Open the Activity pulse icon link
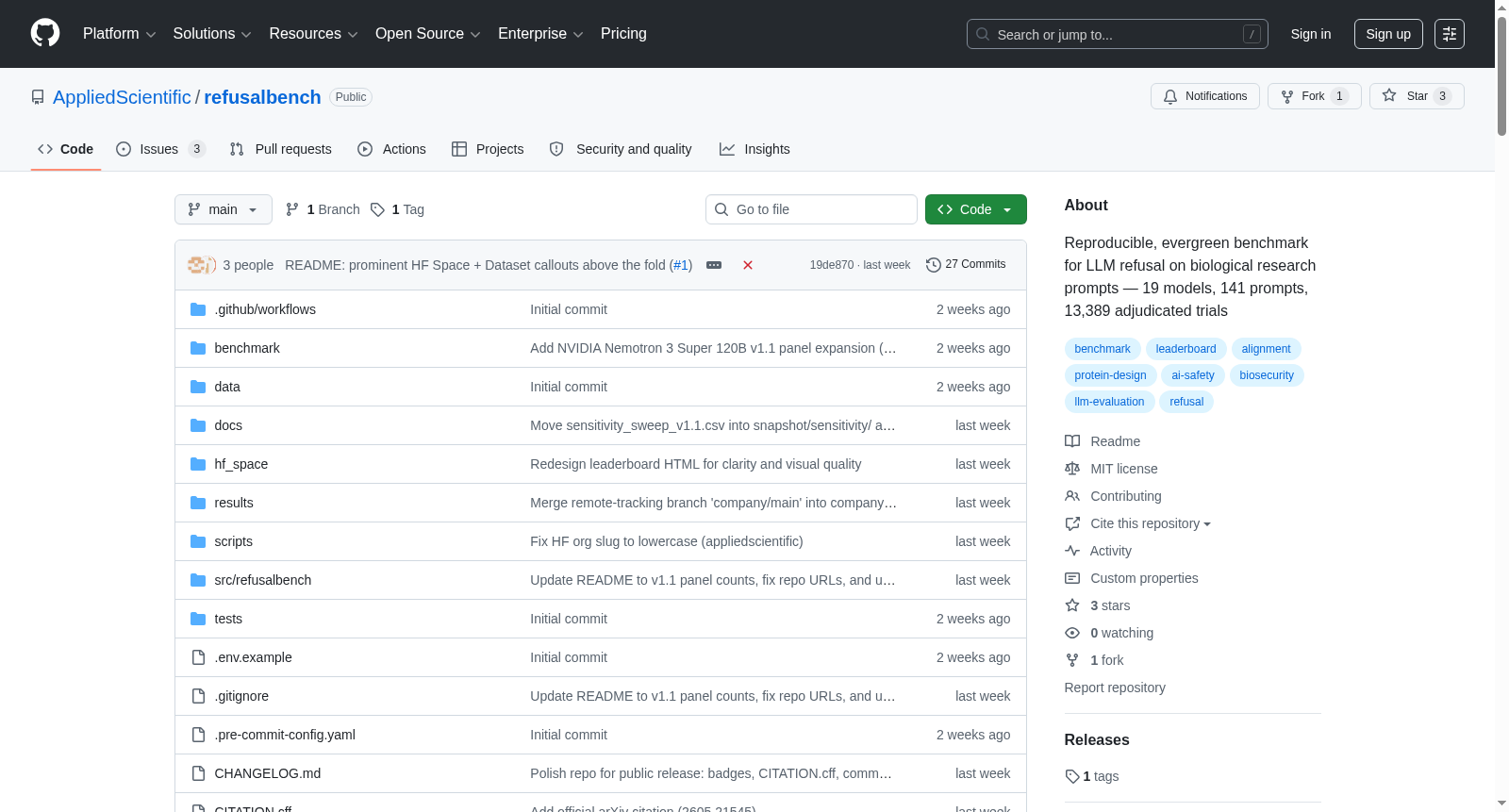The image size is (1509, 812). point(1072,551)
